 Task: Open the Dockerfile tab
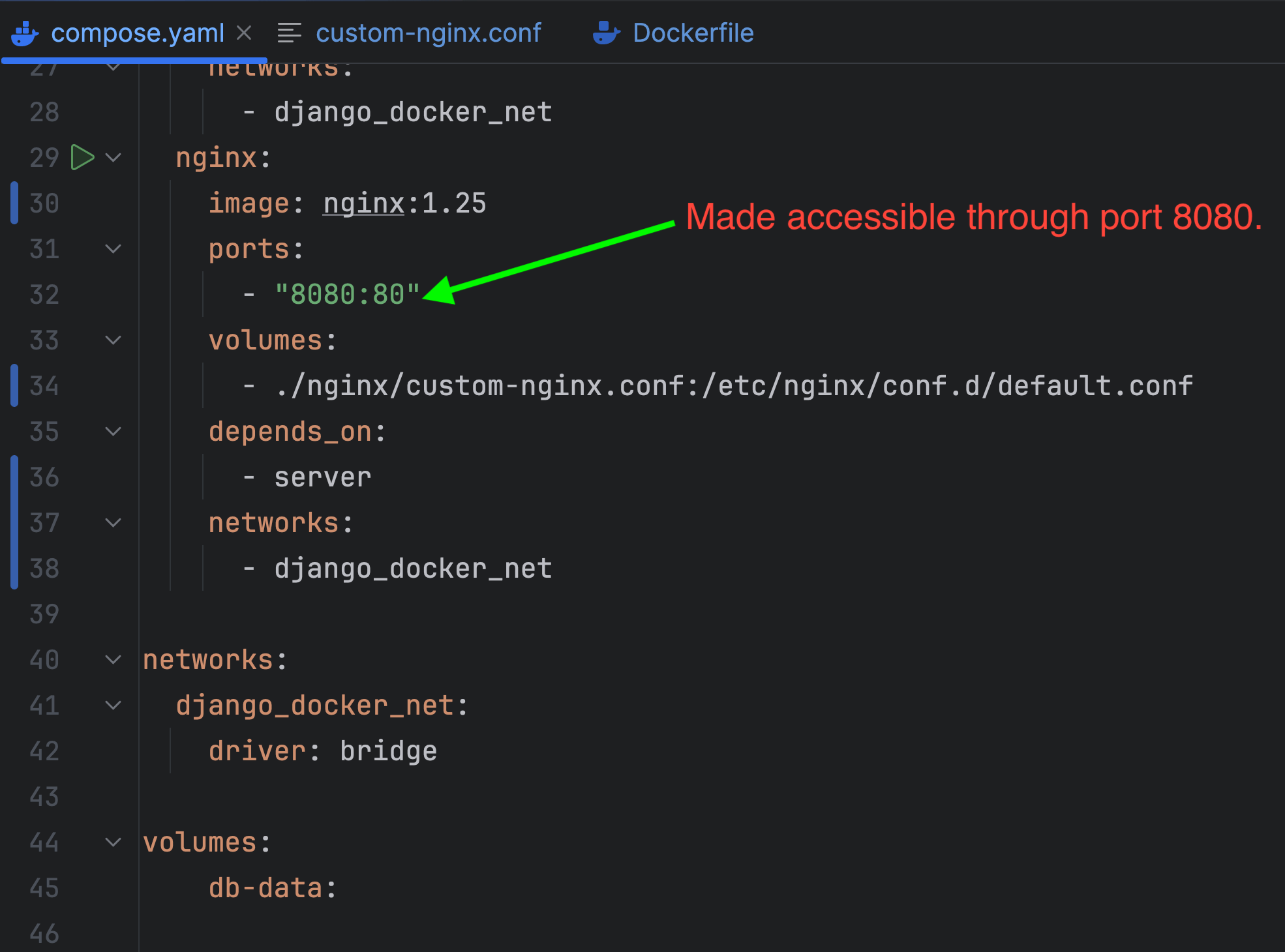(x=693, y=33)
